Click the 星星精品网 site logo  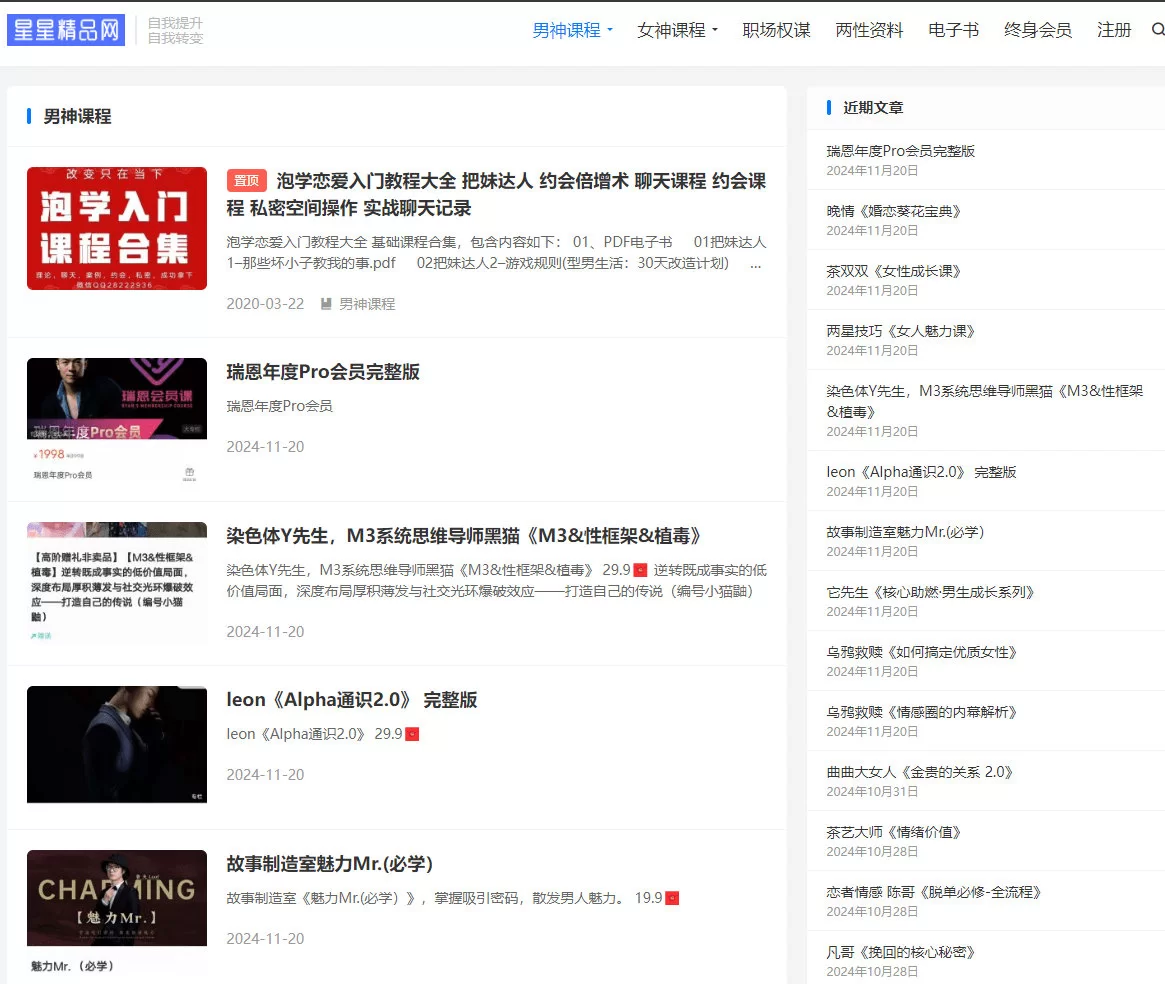coord(66,30)
